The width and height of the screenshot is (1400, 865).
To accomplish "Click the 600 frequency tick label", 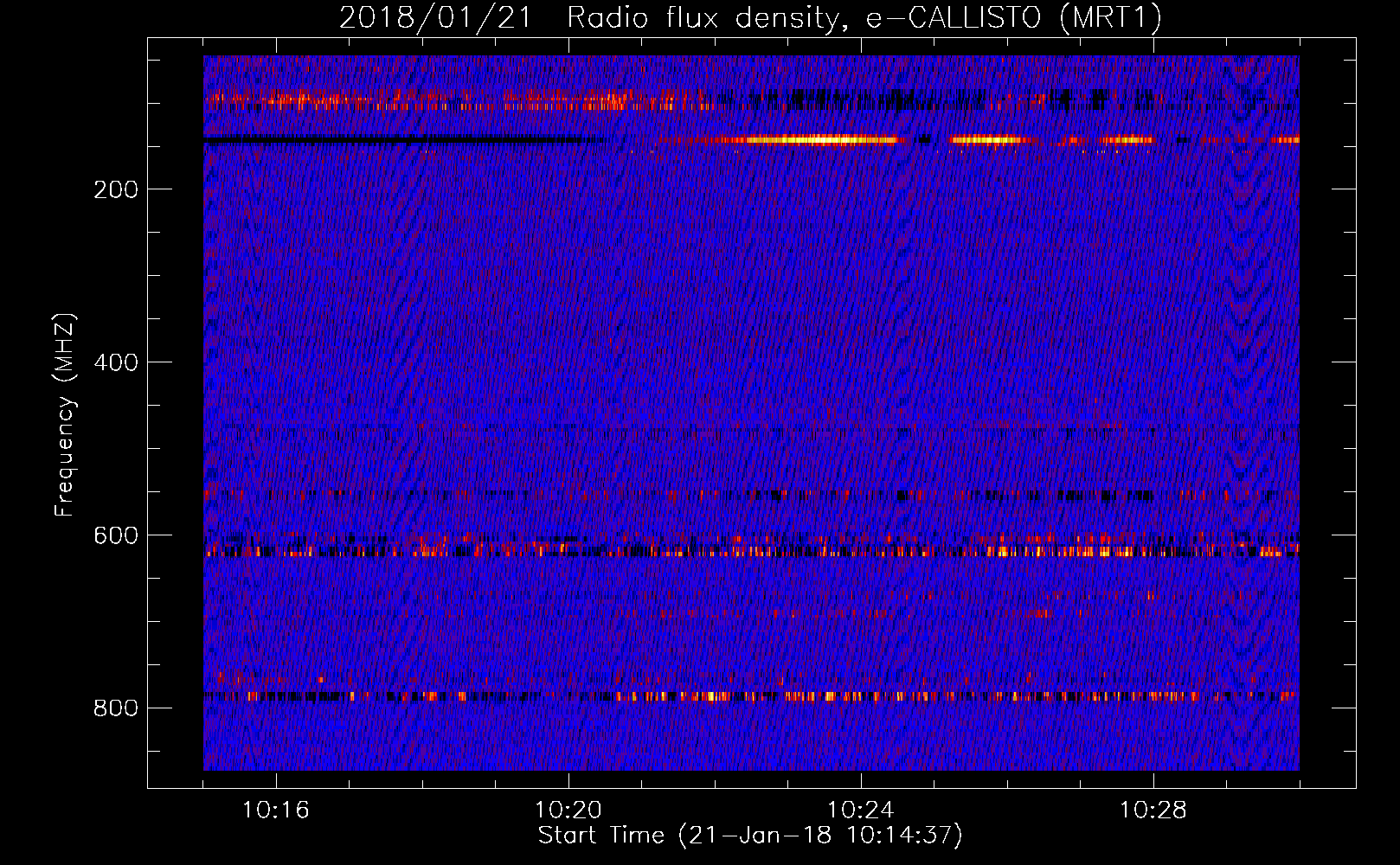I will point(116,535).
